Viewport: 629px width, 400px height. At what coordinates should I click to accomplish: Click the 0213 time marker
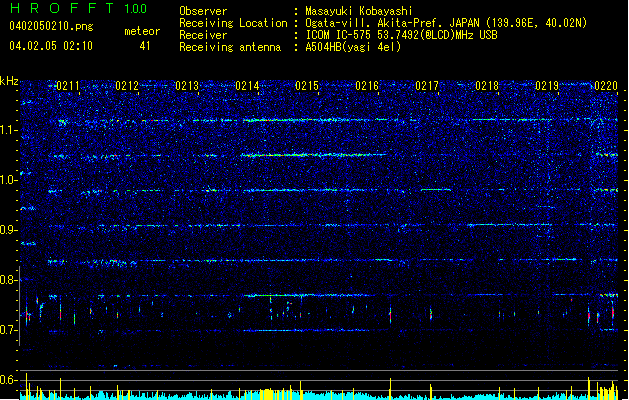187,85
